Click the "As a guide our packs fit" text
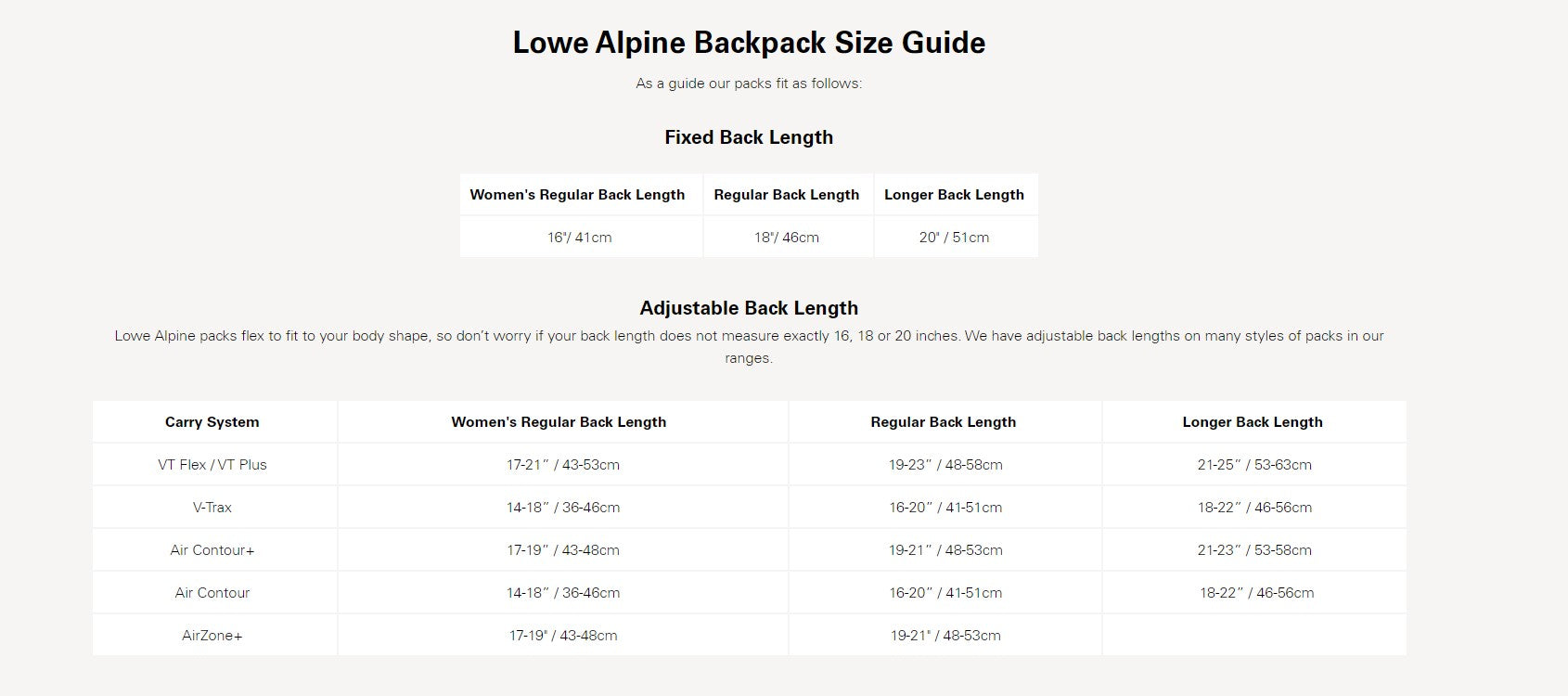 749,84
